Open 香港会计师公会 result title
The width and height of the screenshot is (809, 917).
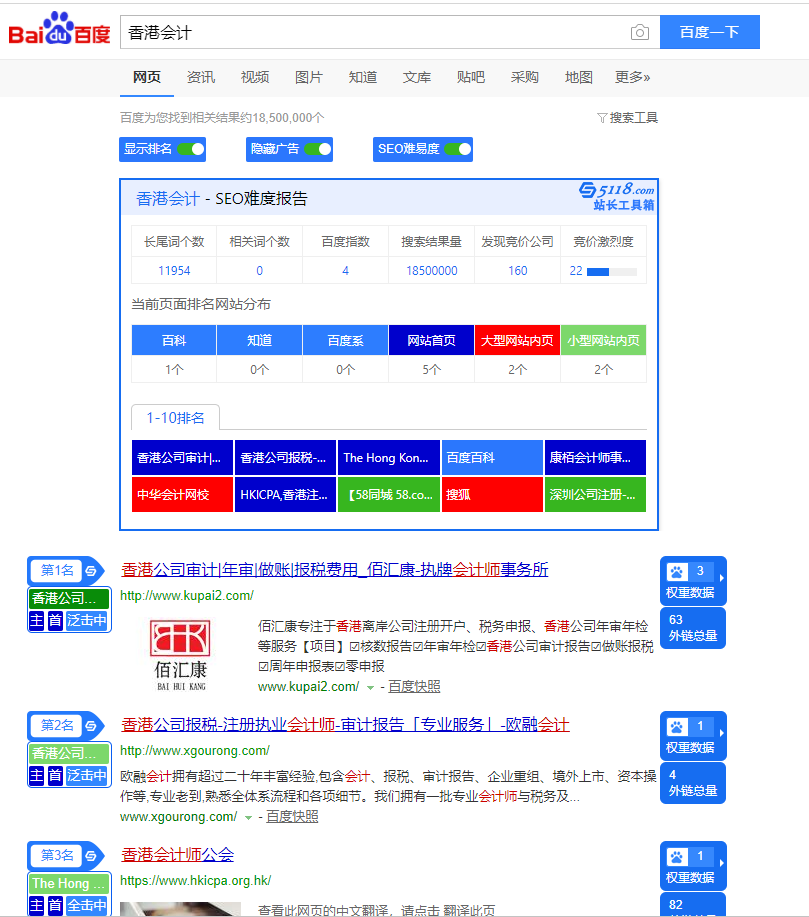click(x=177, y=855)
